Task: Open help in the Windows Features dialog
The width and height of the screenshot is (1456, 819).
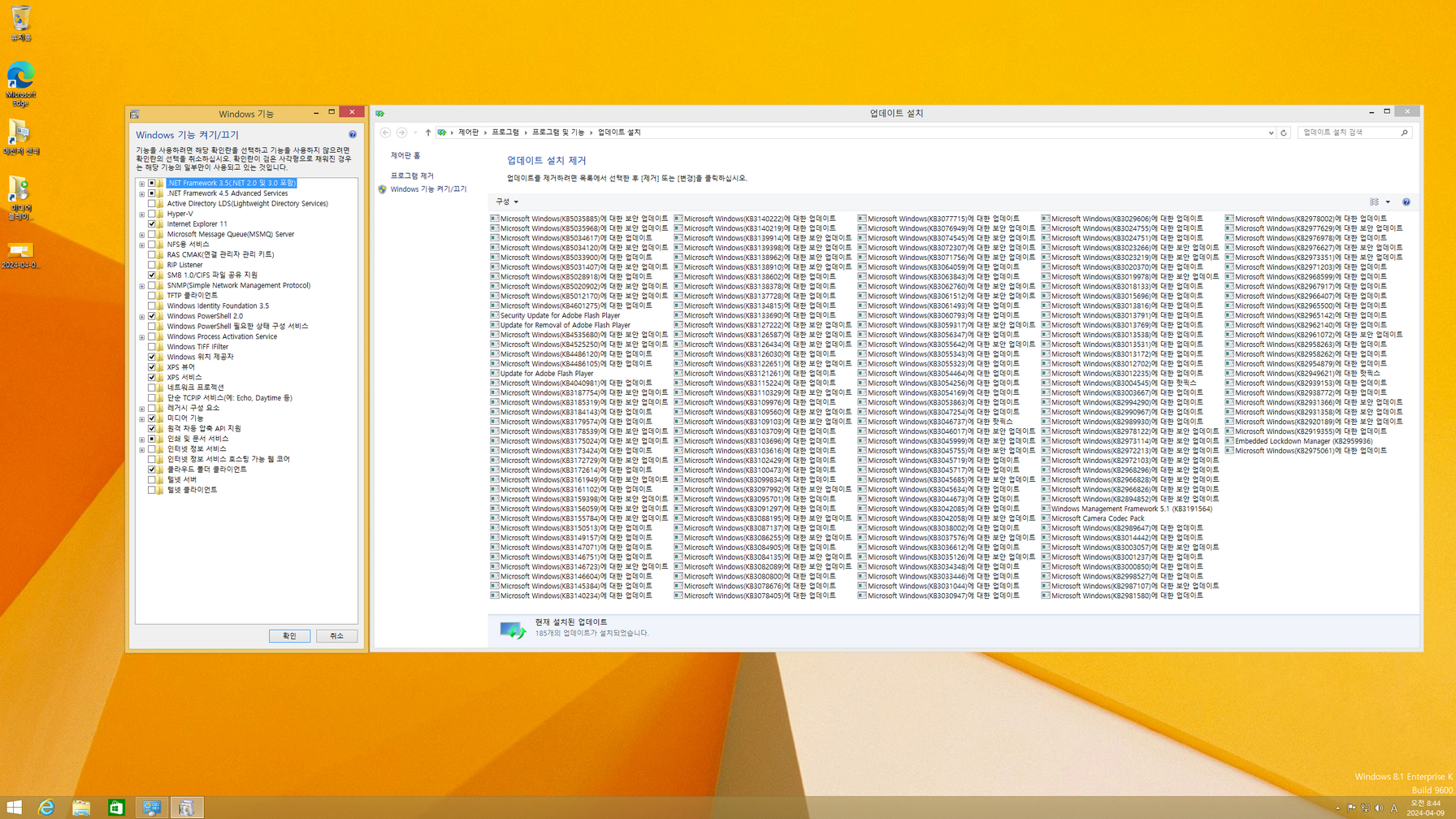Action: (353, 135)
